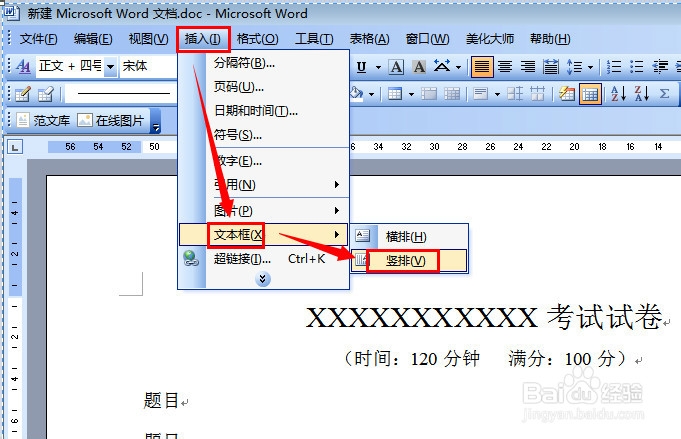This screenshot has height=439, width=681.
Task: Open line spacing dropdown arrow
Action: point(590,67)
